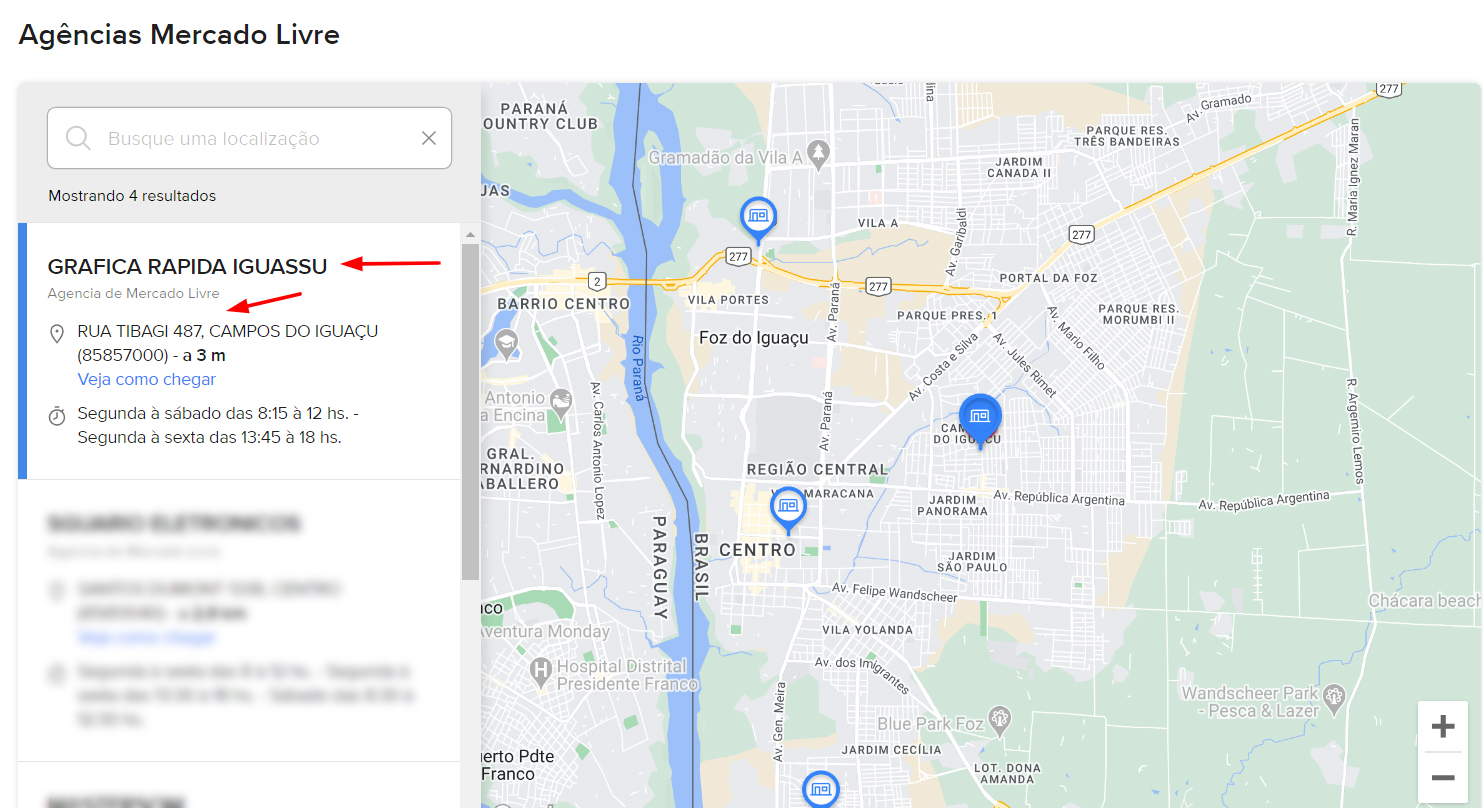Zoom in the map with the plus button

(1442, 726)
